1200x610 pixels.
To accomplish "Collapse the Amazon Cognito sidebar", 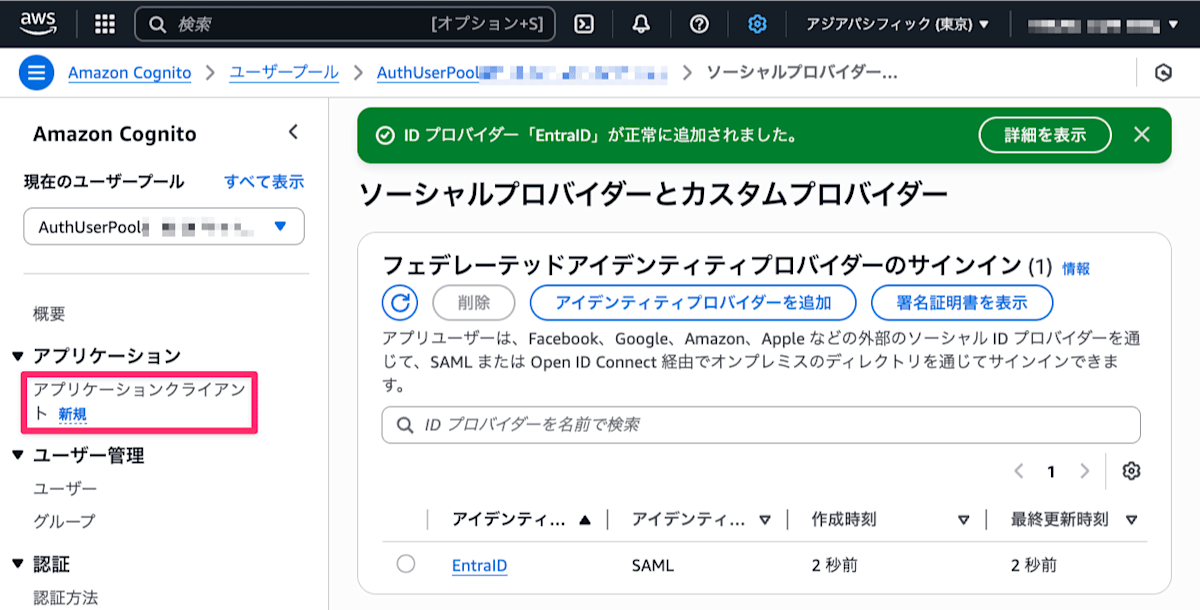I will coord(293,132).
